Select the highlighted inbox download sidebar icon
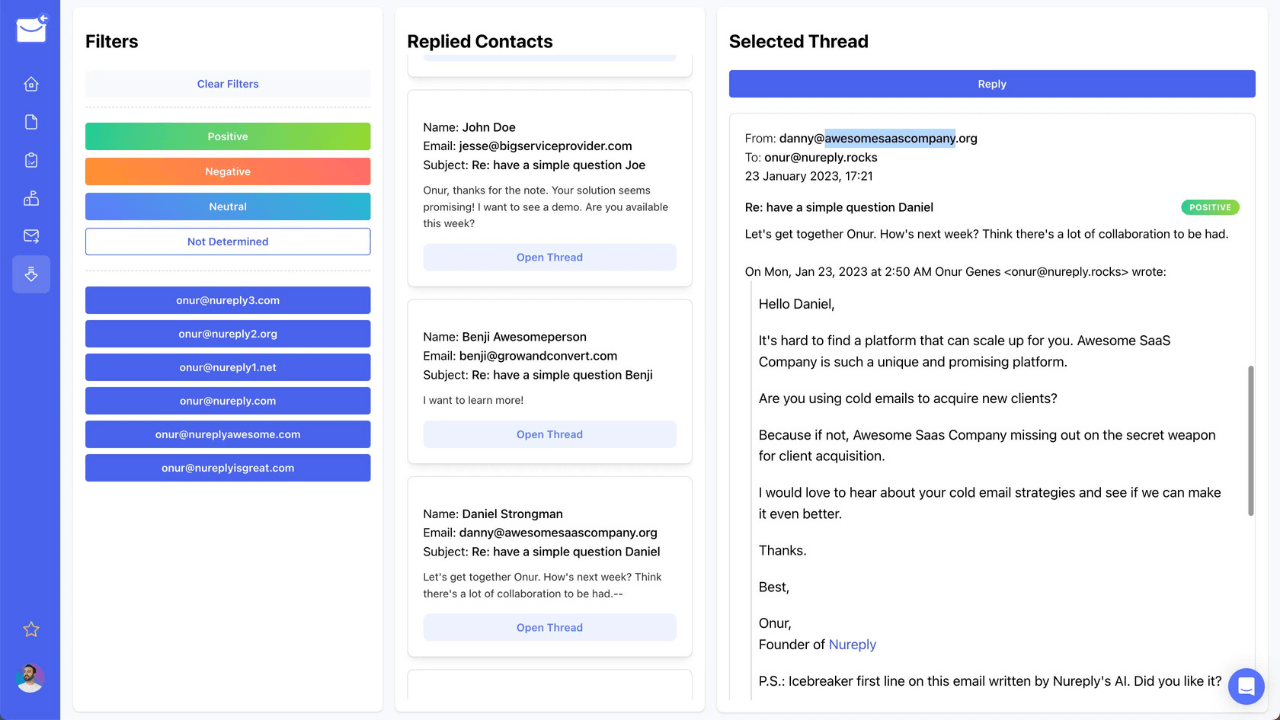 click(31, 274)
